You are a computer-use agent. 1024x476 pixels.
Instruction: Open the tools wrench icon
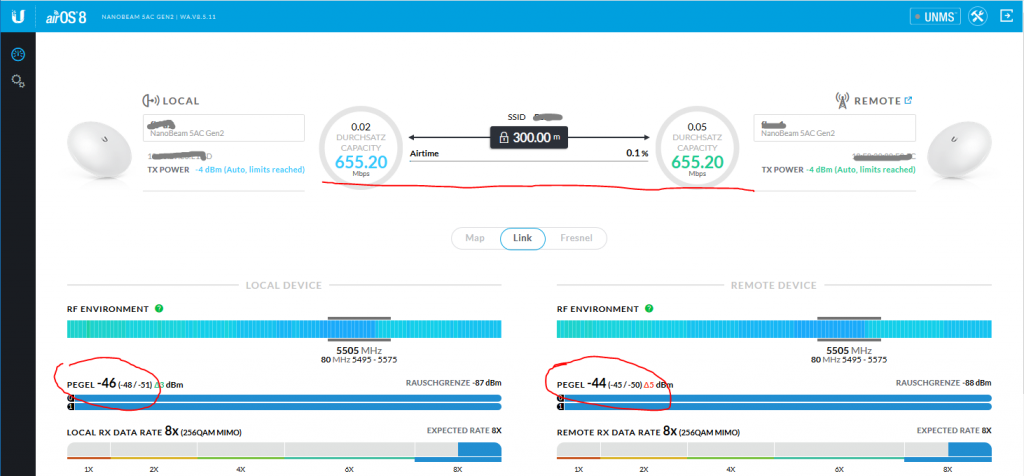click(977, 16)
